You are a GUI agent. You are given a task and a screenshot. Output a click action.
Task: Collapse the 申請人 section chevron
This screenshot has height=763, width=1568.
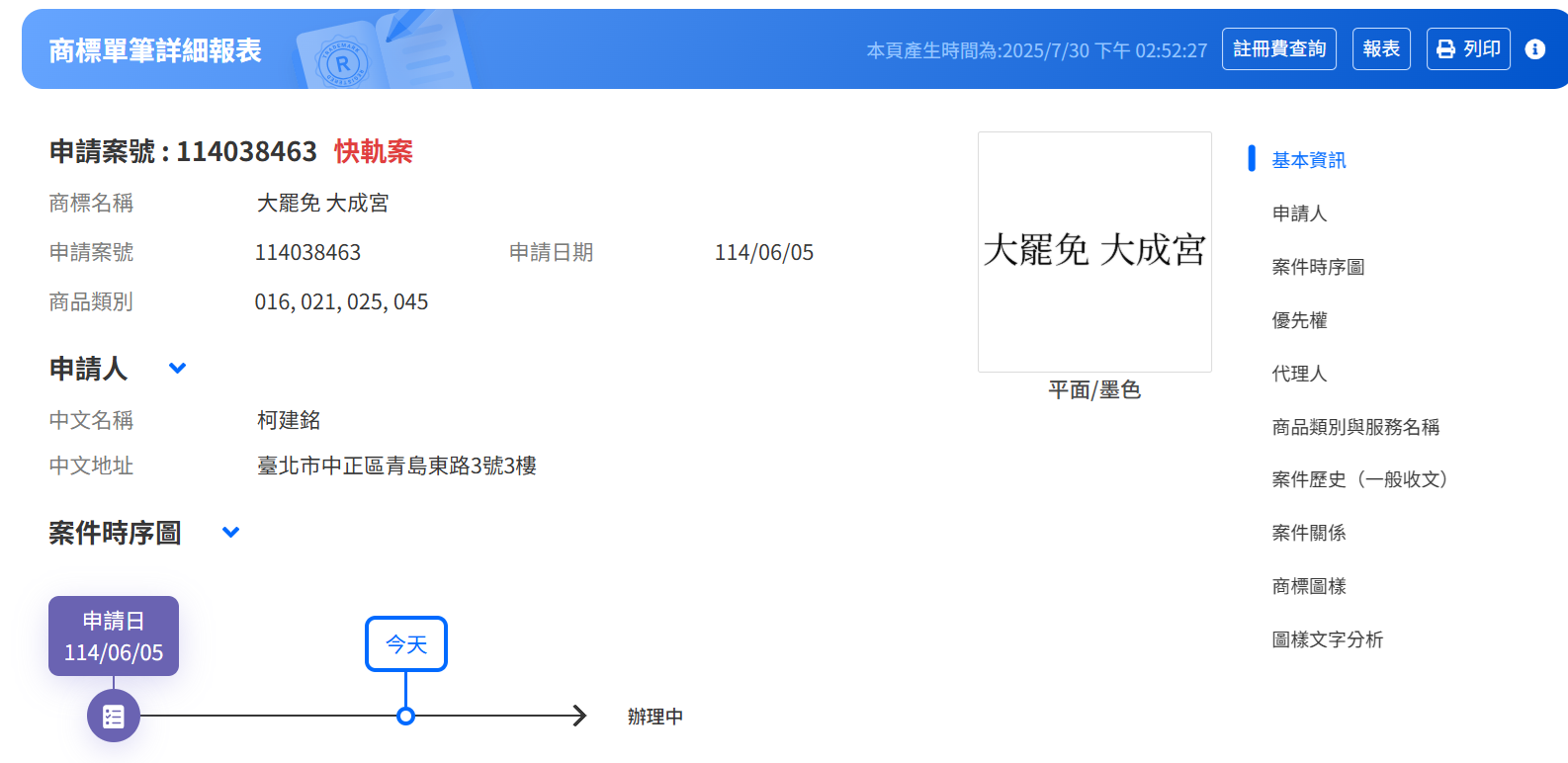(178, 369)
